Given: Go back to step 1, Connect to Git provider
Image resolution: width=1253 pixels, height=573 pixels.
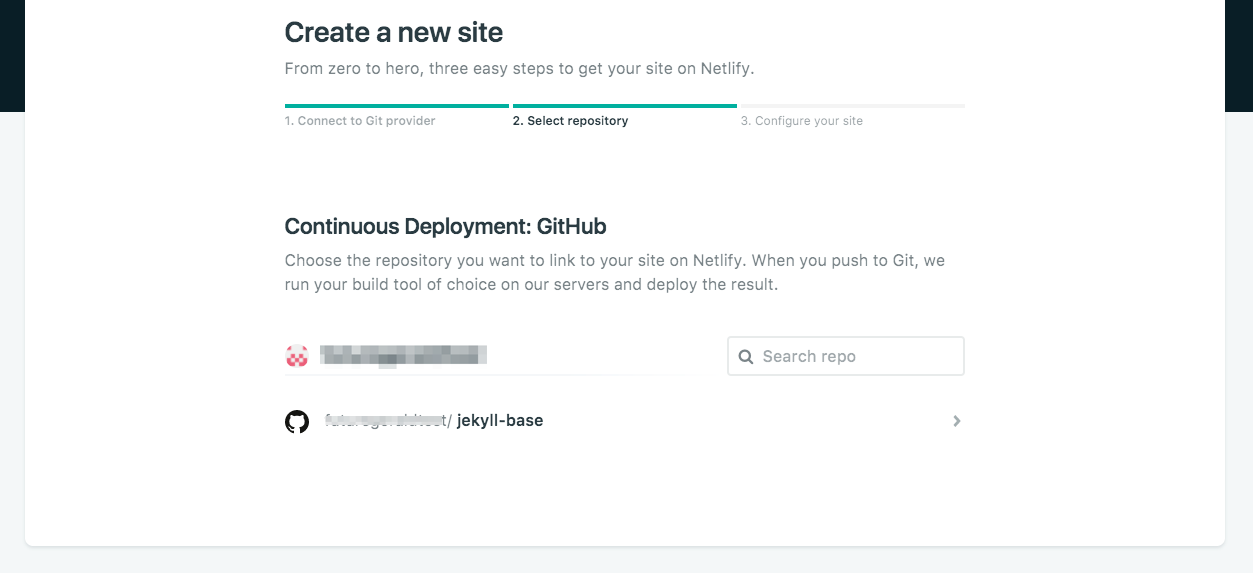Looking at the screenshot, I should tap(360, 121).
